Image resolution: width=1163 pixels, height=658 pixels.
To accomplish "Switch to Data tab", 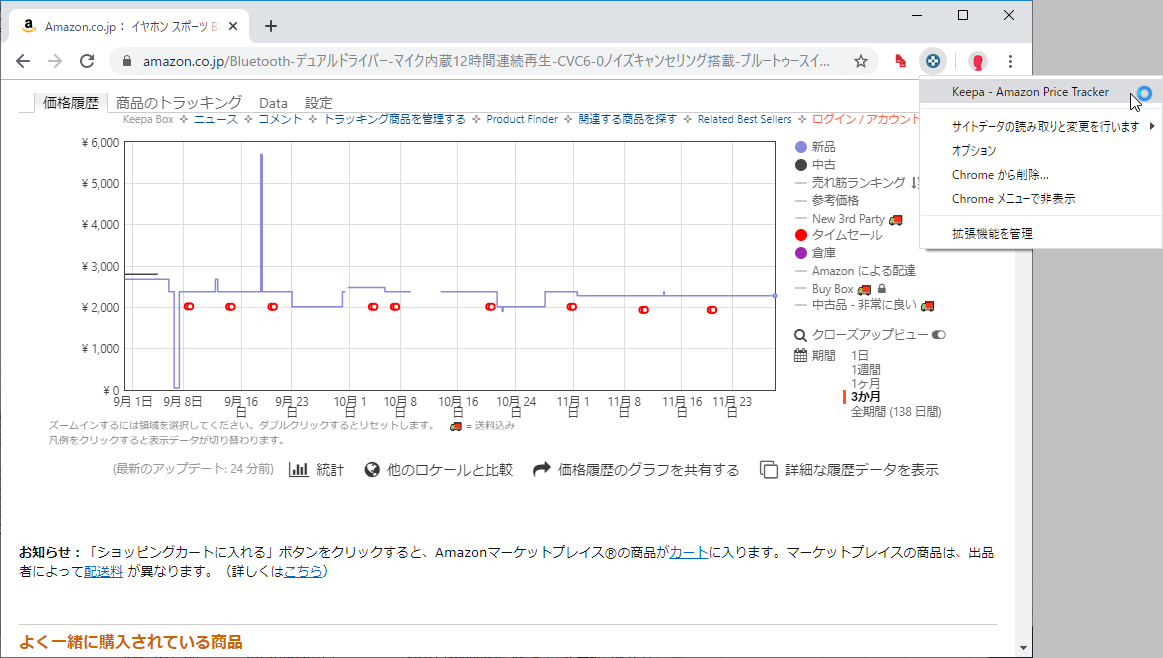I will point(273,103).
